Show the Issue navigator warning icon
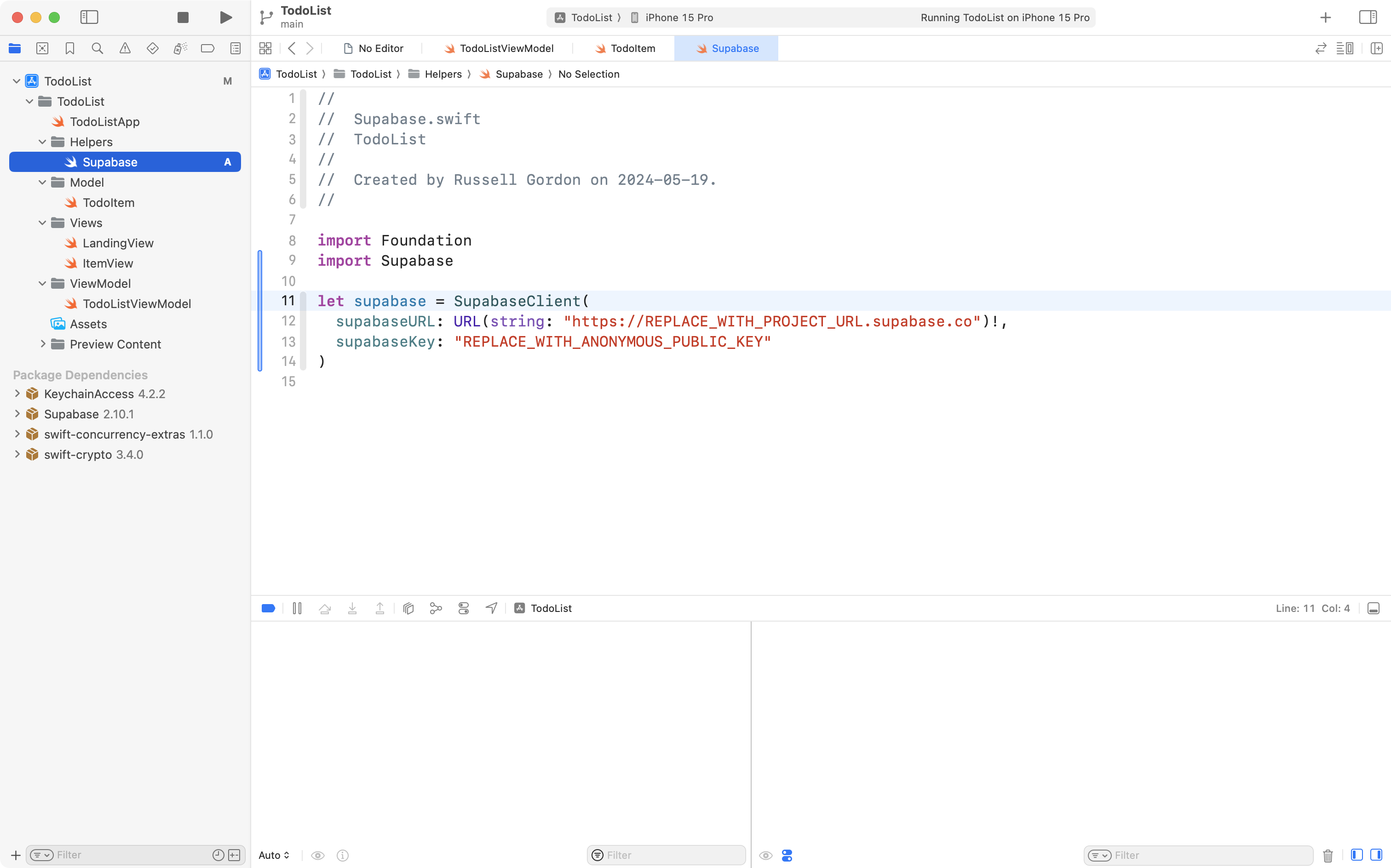Image resolution: width=1391 pixels, height=868 pixels. click(x=125, y=48)
